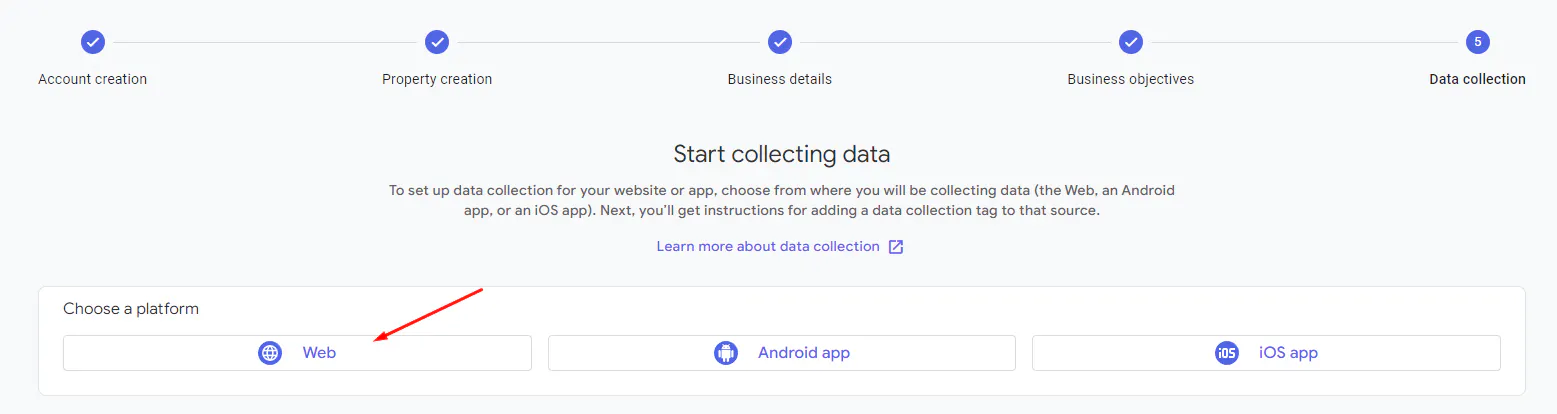This screenshot has height=414, width=1557.
Task: Click the Property creation step checkmark
Action: click(x=437, y=42)
